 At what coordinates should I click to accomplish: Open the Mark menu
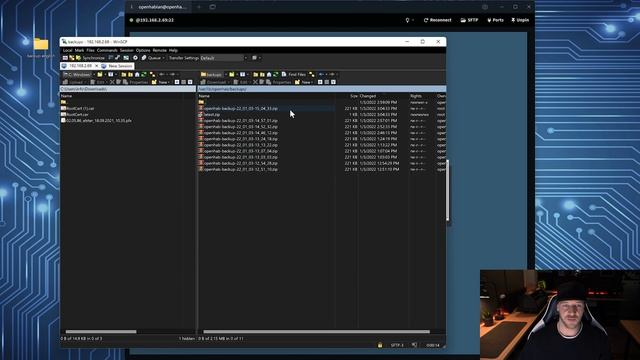click(79, 50)
